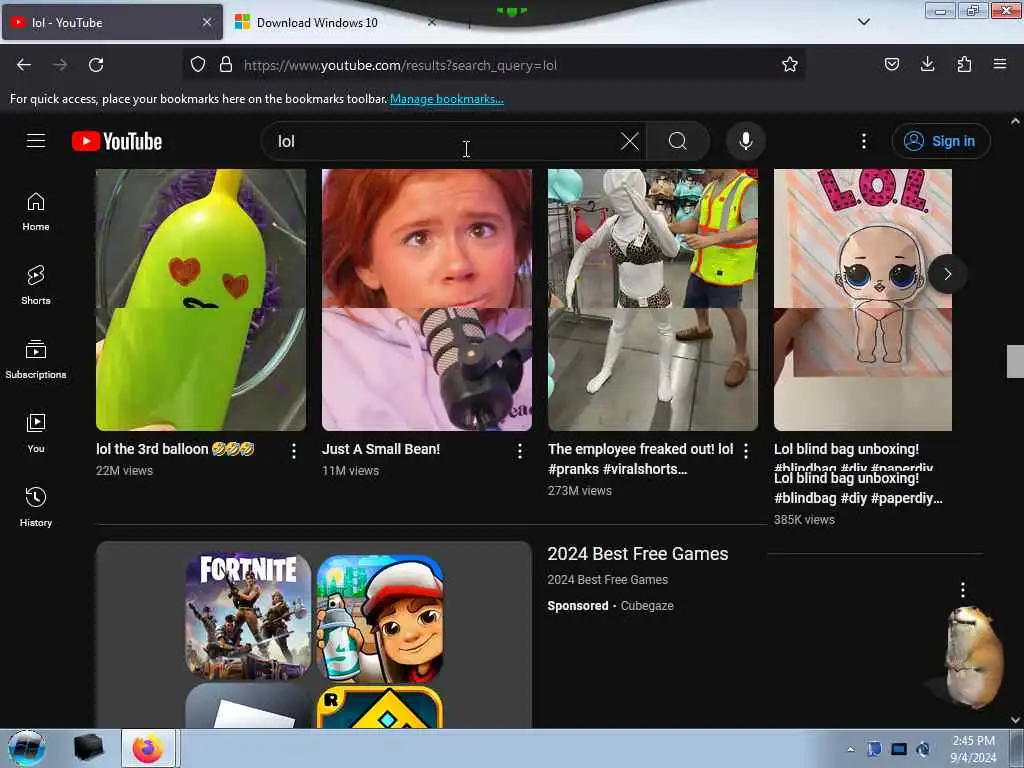Expand the list all tabs dropdown arrow
The image size is (1024, 768).
click(864, 22)
